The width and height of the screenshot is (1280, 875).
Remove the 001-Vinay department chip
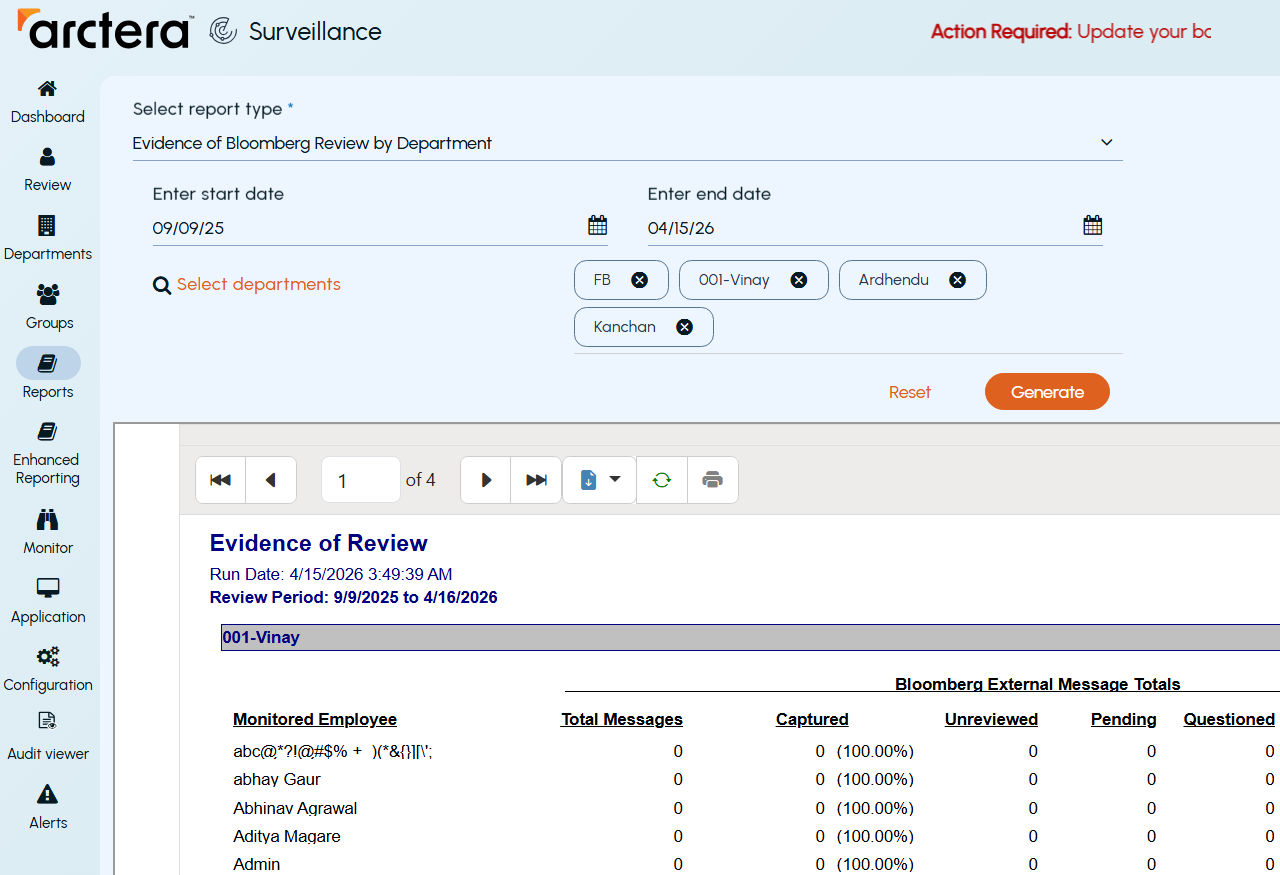tap(799, 280)
